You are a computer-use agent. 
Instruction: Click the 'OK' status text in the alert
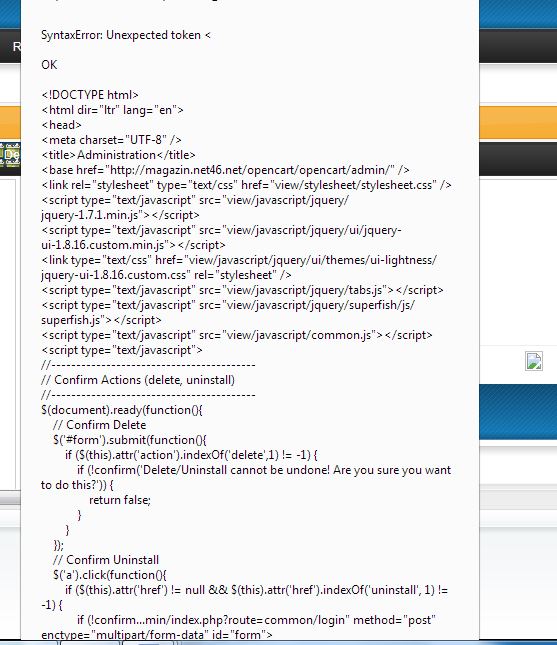point(49,65)
